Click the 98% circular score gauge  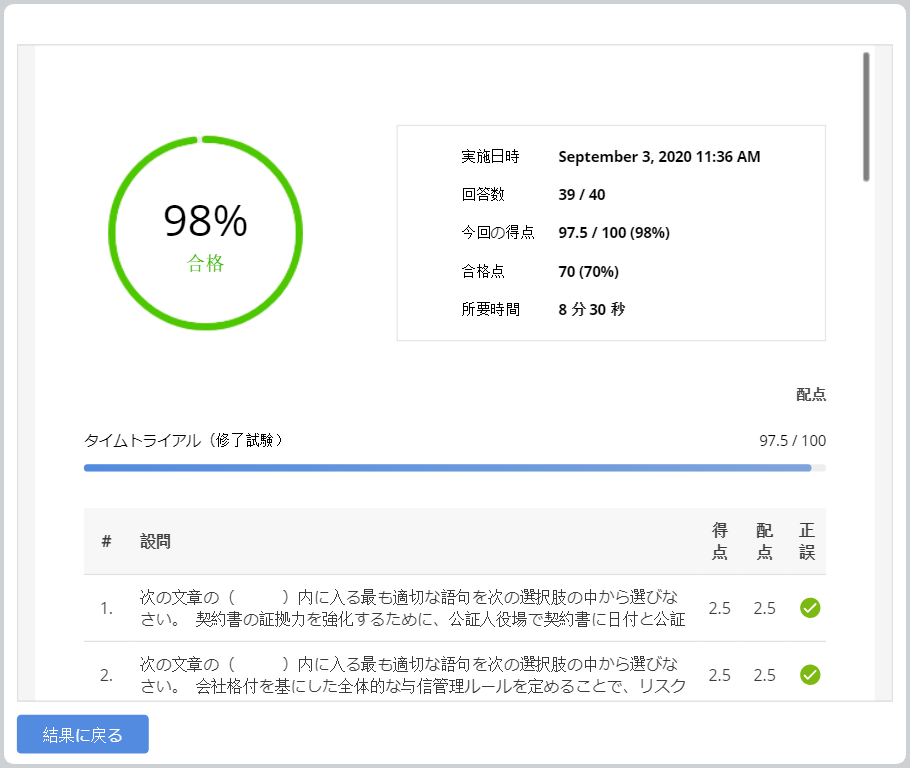tap(205, 232)
